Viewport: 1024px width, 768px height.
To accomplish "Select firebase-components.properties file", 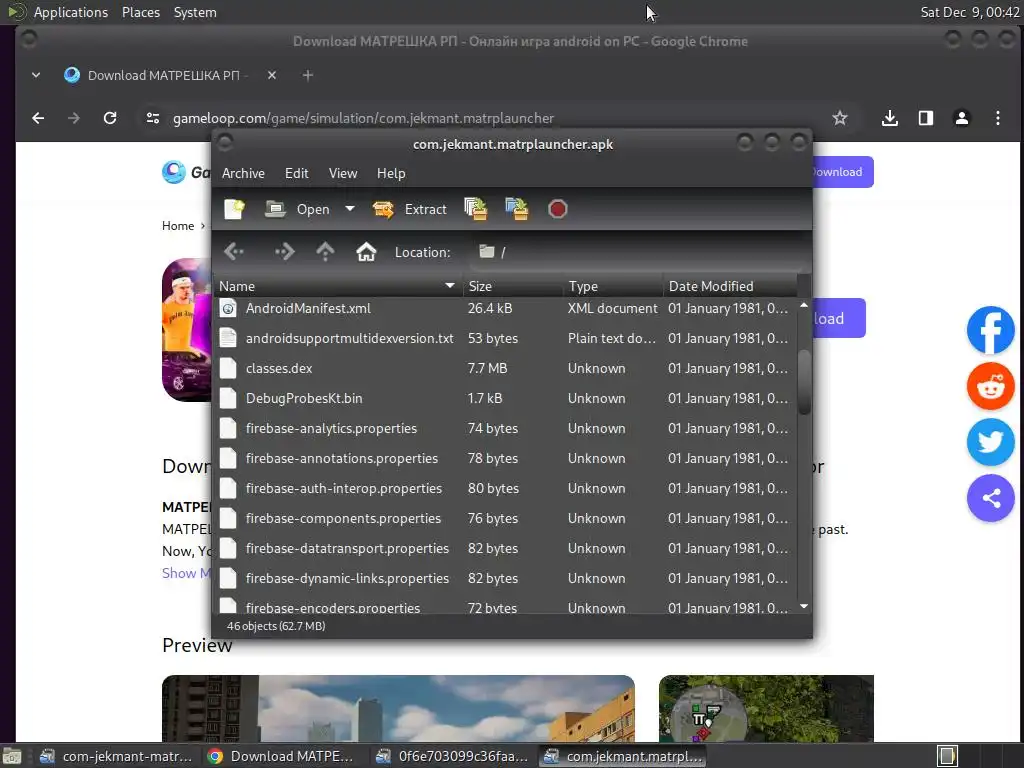I will click(504, 519).
